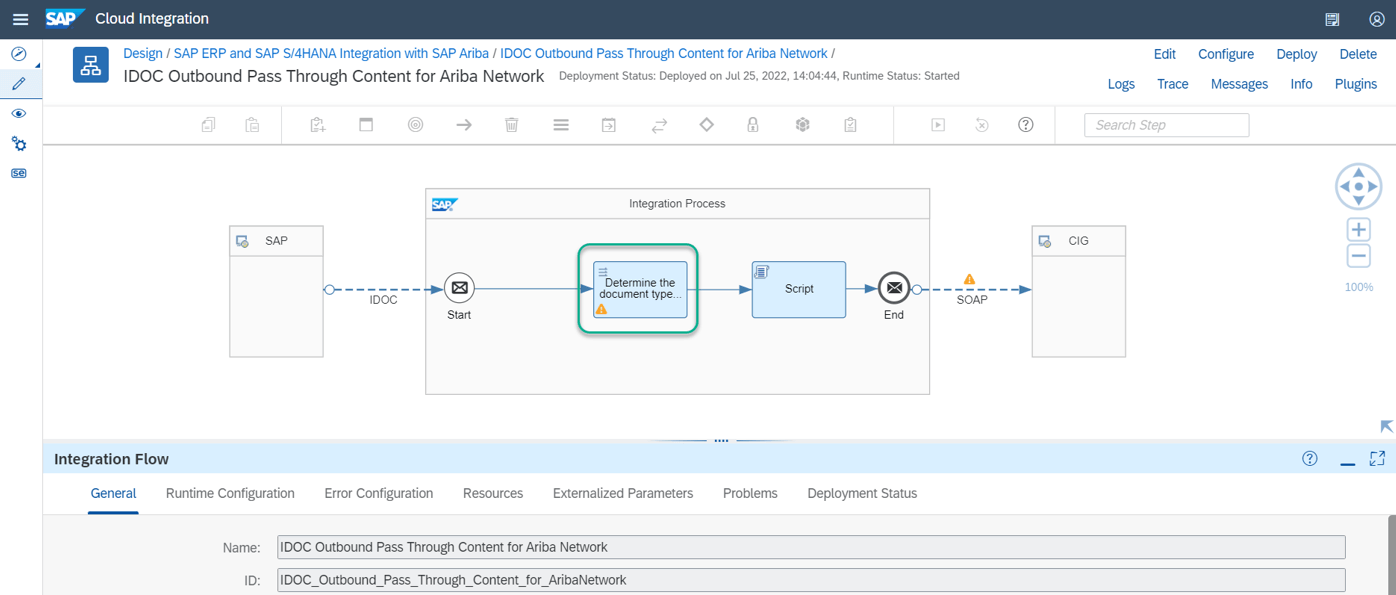Open the Messages link
This screenshot has width=1396, height=595.
(x=1239, y=84)
